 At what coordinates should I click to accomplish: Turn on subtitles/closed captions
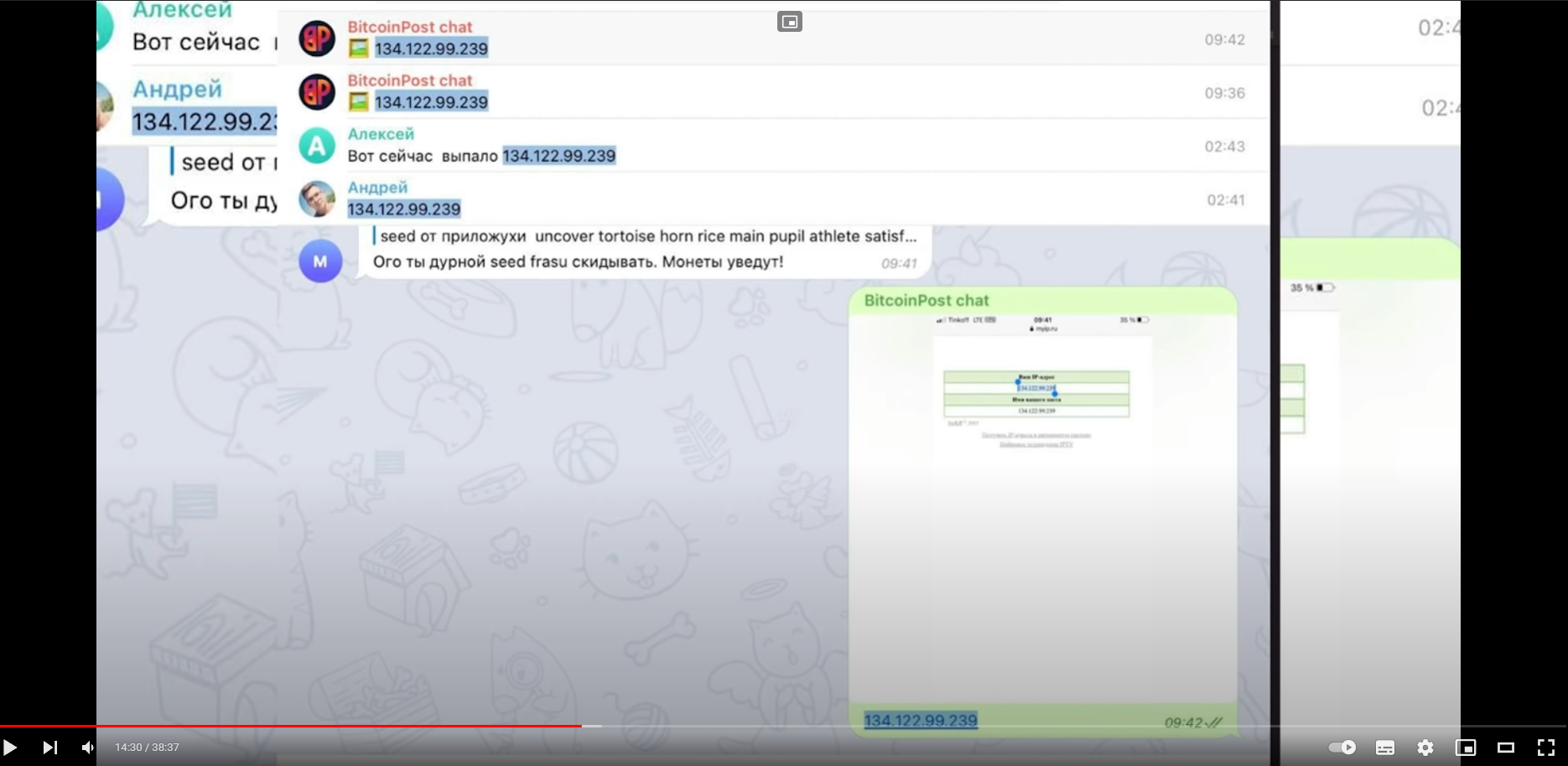click(1385, 748)
